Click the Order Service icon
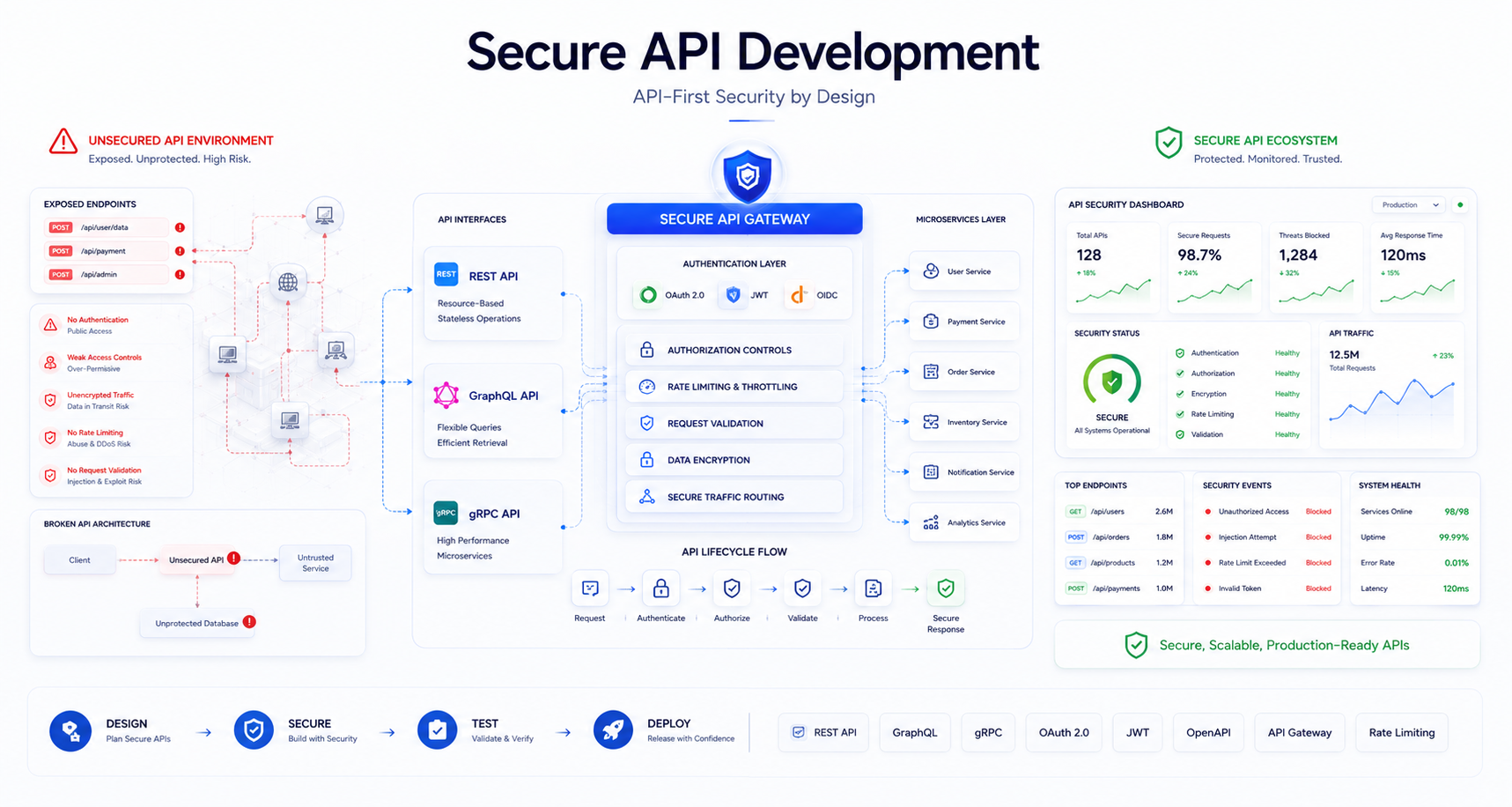 click(931, 372)
